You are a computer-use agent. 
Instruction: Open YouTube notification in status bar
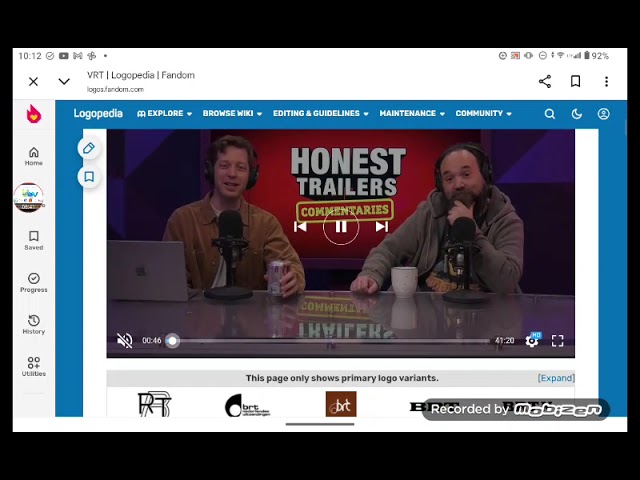64,56
